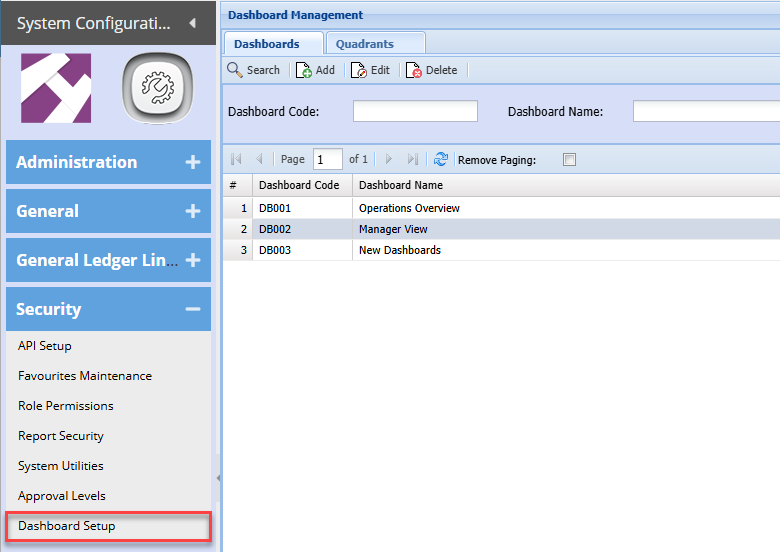Go to the last page arrow
Viewport: 780px width, 552px height.
point(413,159)
